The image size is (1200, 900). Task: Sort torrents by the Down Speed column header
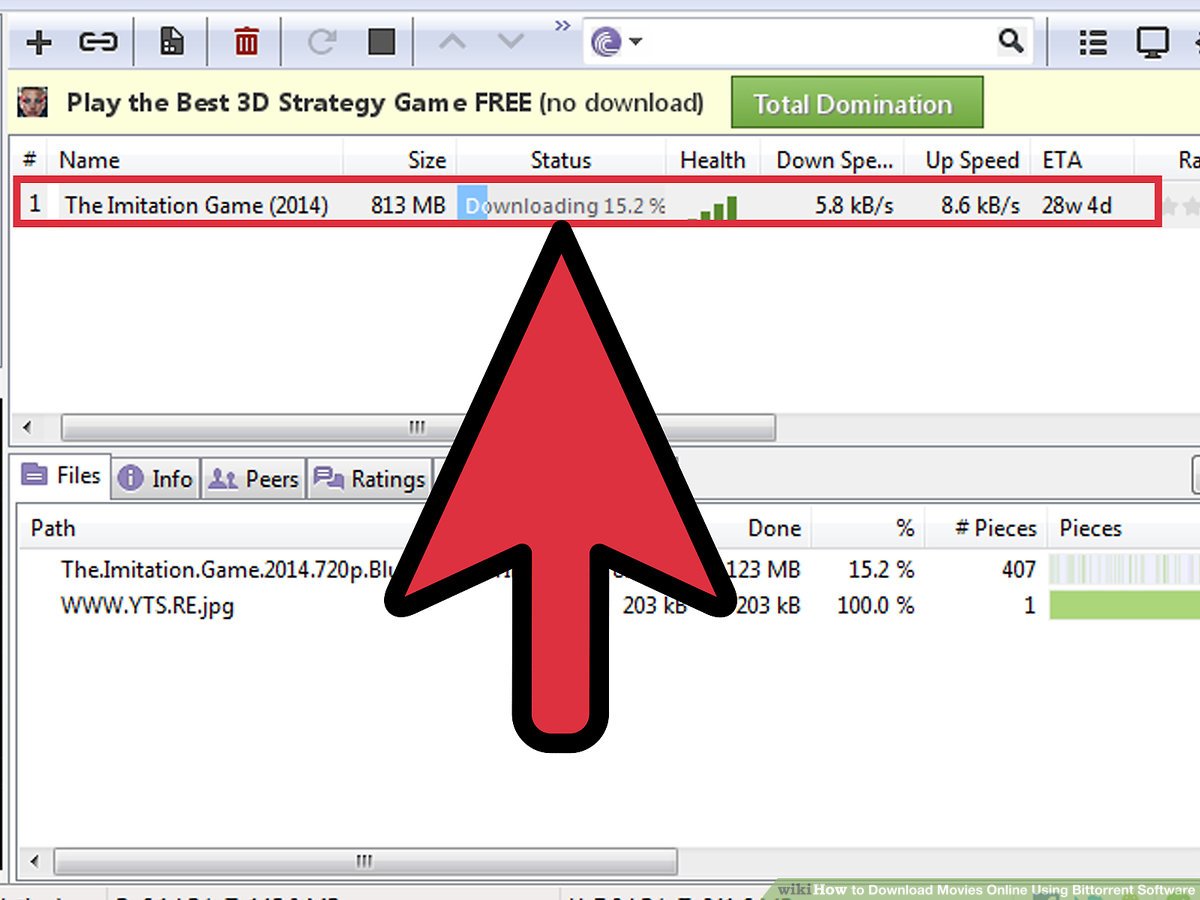pos(833,160)
